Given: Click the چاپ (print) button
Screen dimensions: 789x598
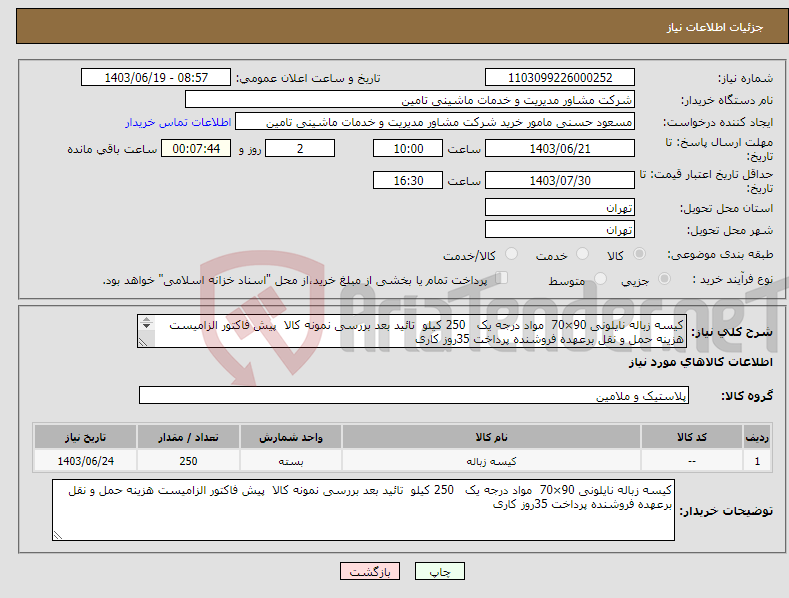Looking at the screenshot, I should (x=439, y=571).
